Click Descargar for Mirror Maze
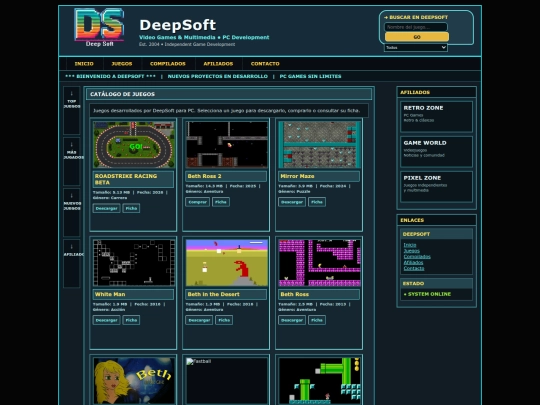 (x=292, y=202)
